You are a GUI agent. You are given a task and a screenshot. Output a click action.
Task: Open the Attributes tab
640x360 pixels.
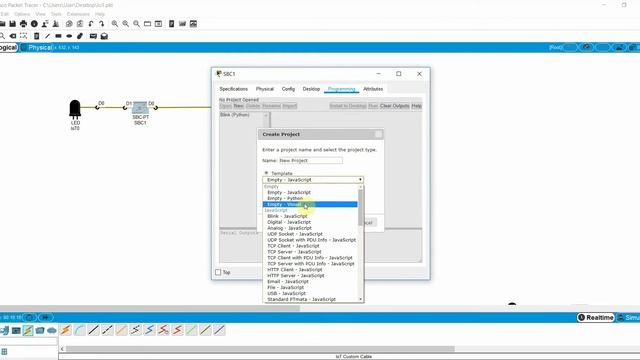[373, 89]
